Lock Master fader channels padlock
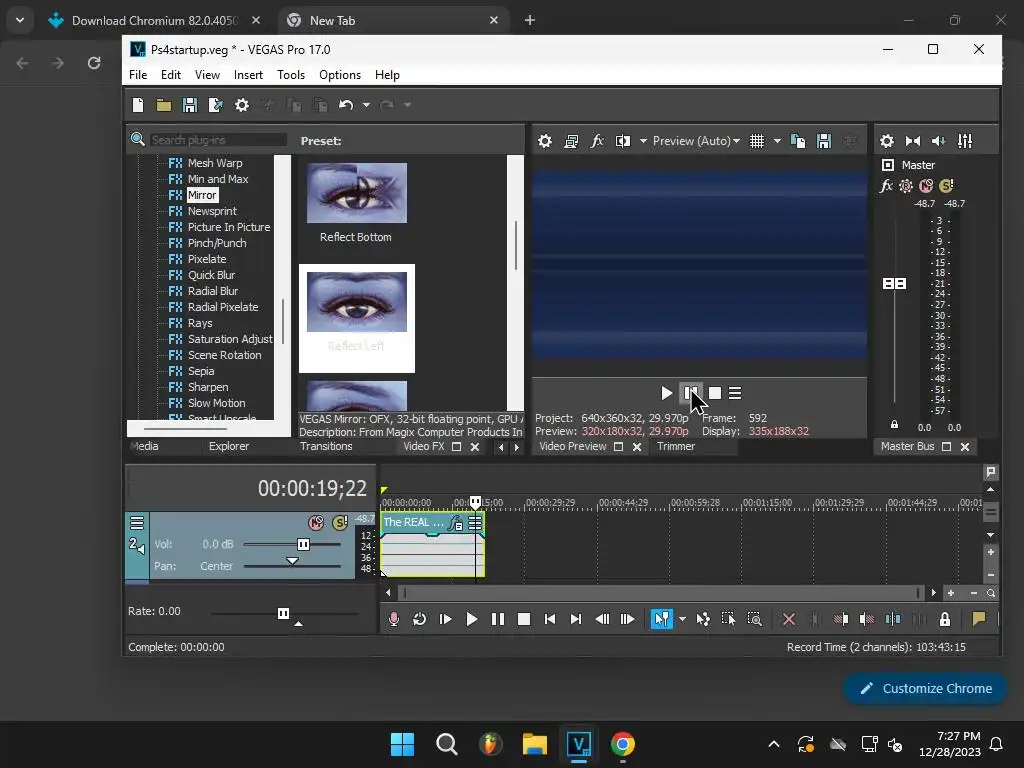Image resolution: width=1024 pixels, height=768 pixels. (895, 424)
